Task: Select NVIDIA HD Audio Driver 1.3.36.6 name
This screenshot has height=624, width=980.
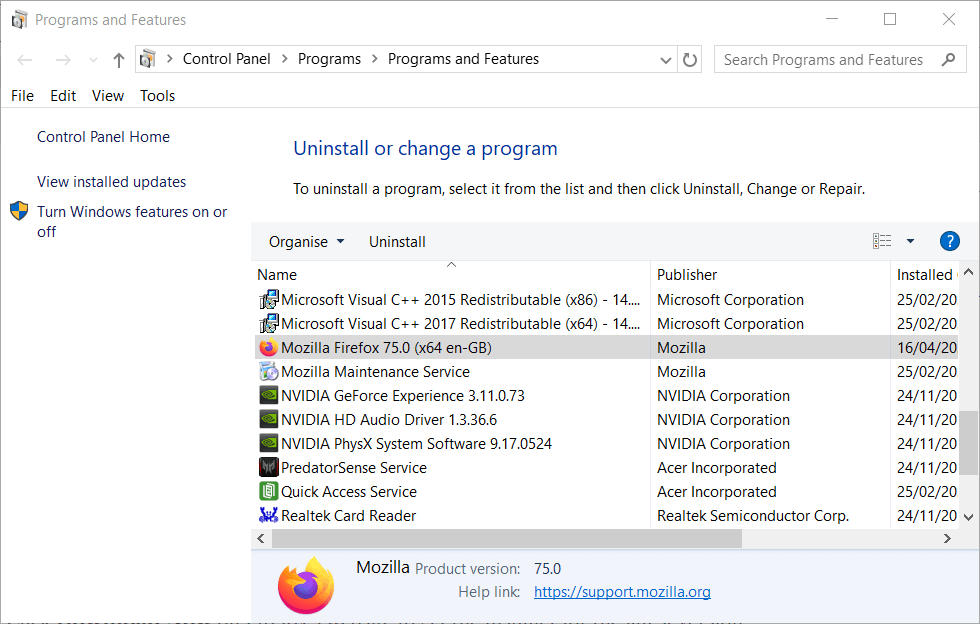Action: pyautogui.click(x=389, y=420)
